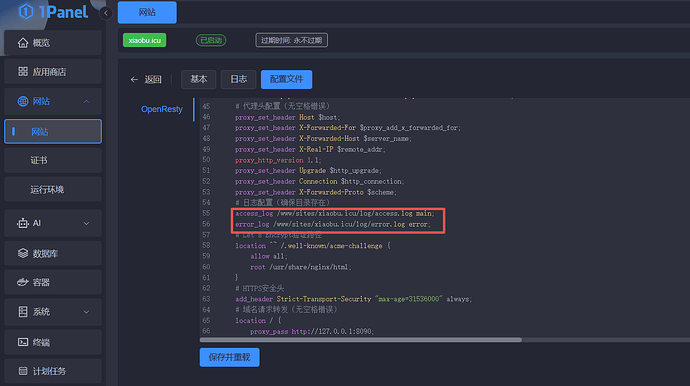690x386 pixels.
Task: Open the 应用商店 grid icon
Action: point(23,71)
